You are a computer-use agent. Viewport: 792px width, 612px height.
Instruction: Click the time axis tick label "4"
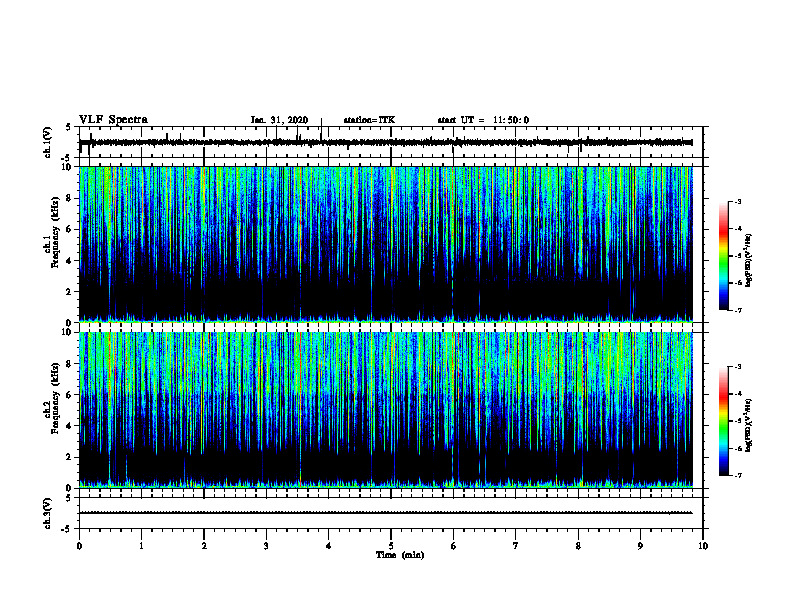coord(329,546)
